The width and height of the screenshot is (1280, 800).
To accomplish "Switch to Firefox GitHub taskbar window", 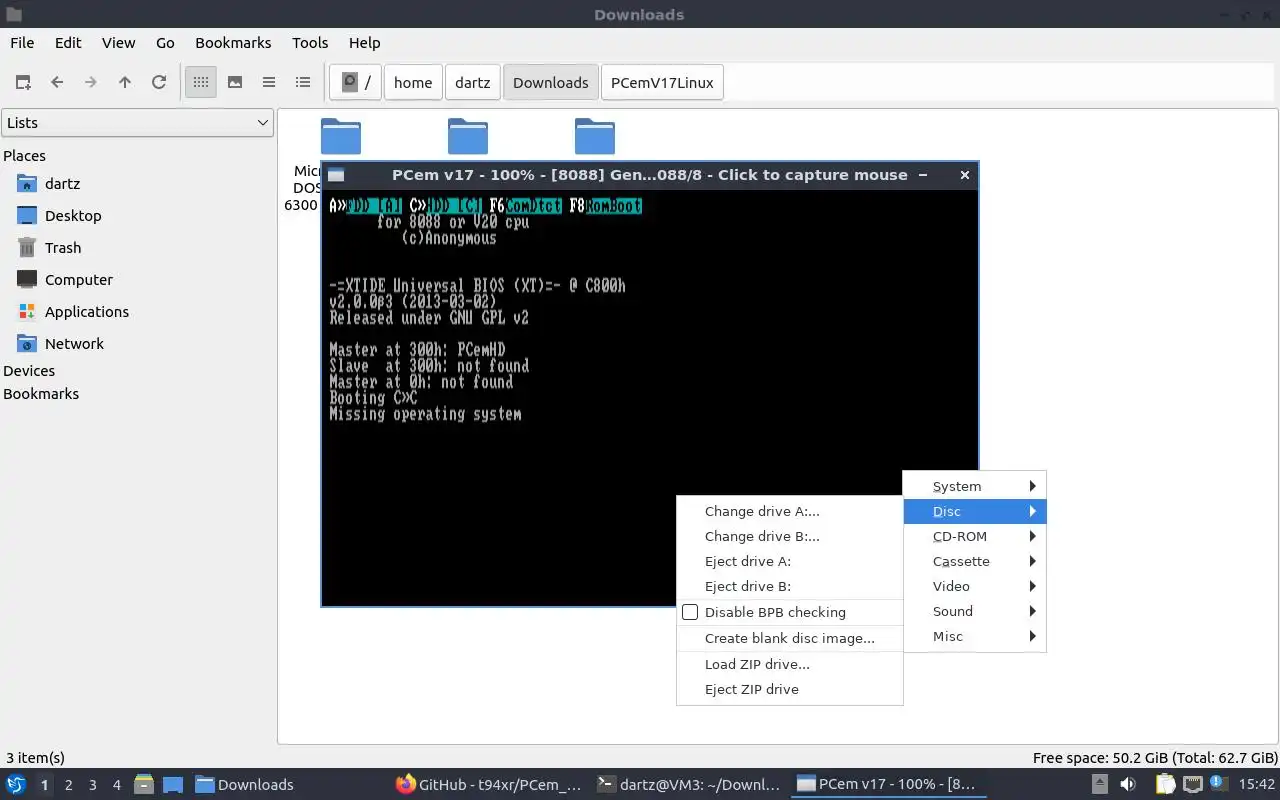I will pos(488,784).
